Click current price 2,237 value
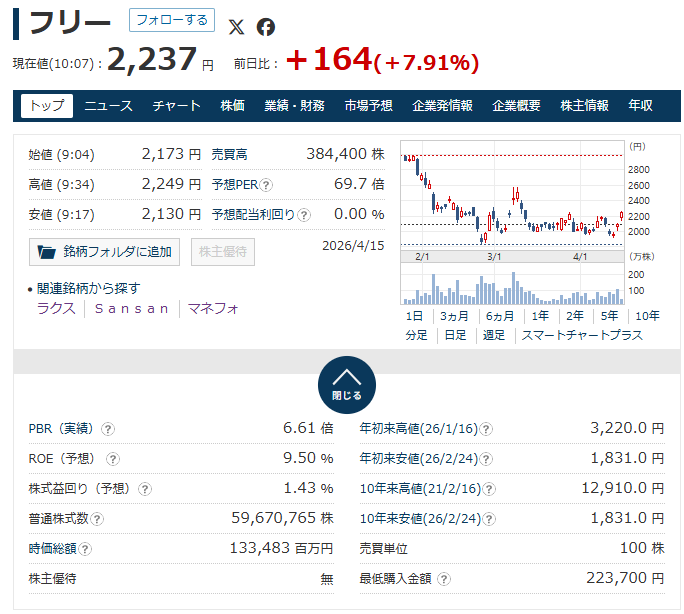684x614 pixels. coord(152,59)
